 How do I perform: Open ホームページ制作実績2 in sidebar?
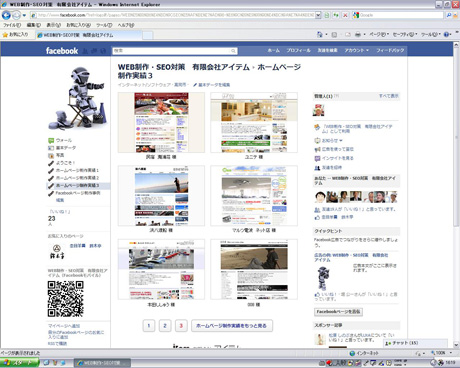77,178
